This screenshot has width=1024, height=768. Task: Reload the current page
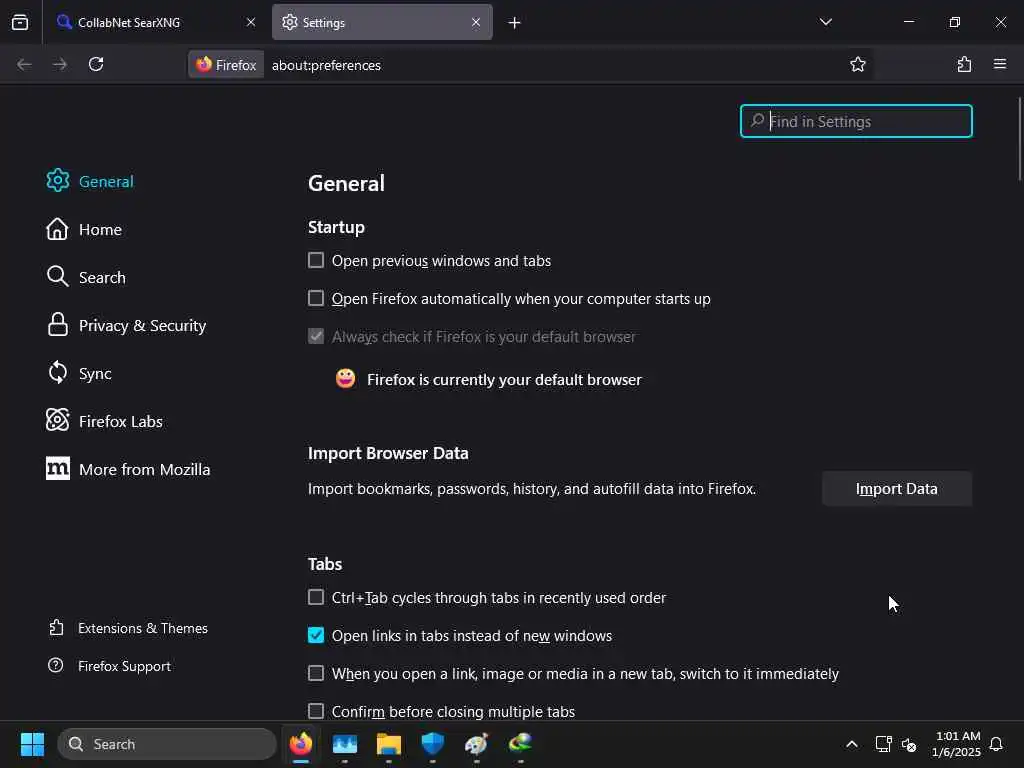pos(96,65)
